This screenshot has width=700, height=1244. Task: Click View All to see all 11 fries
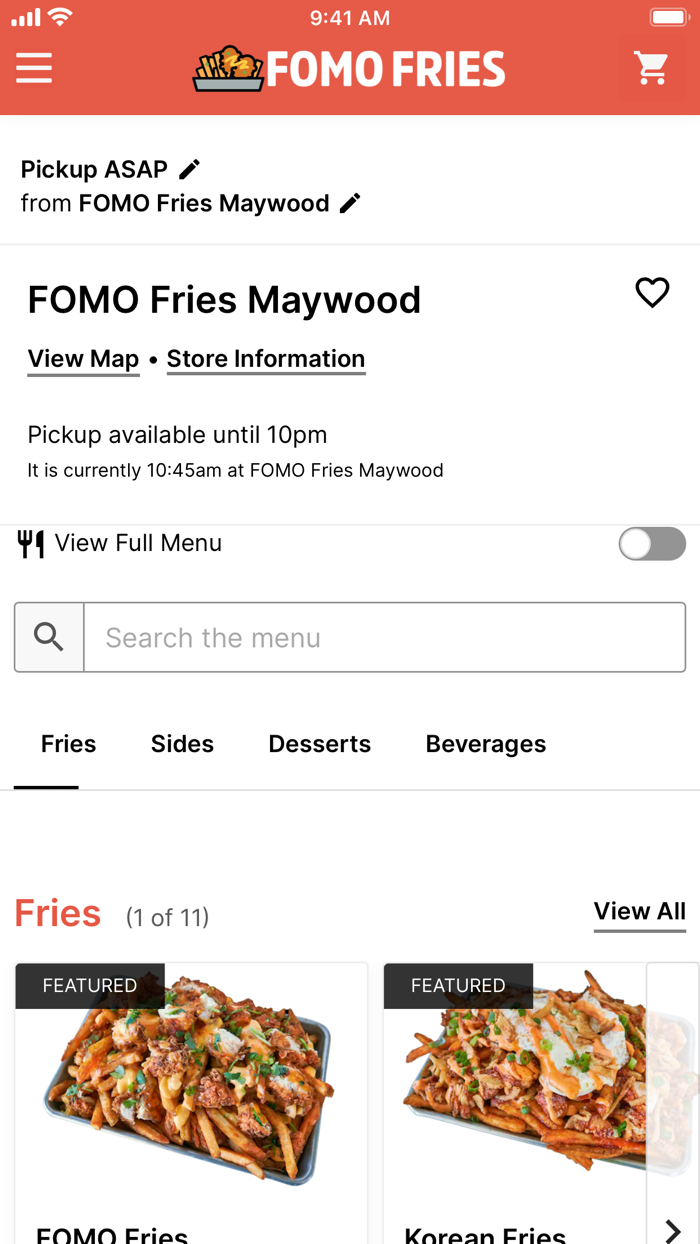click(x=639, y=911)
